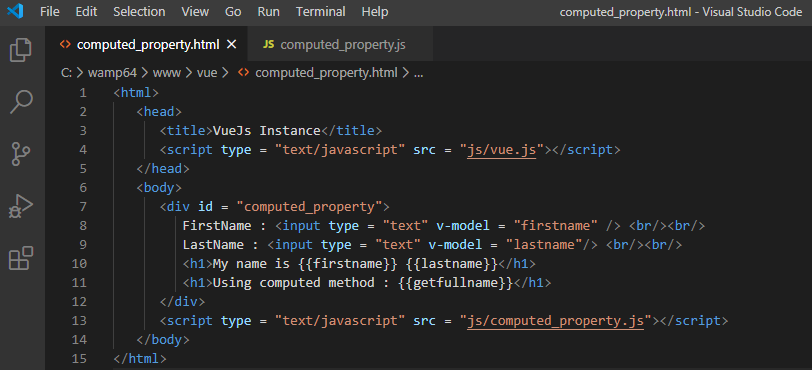Click the opening <head> tag on line 2

pos(159,112)
